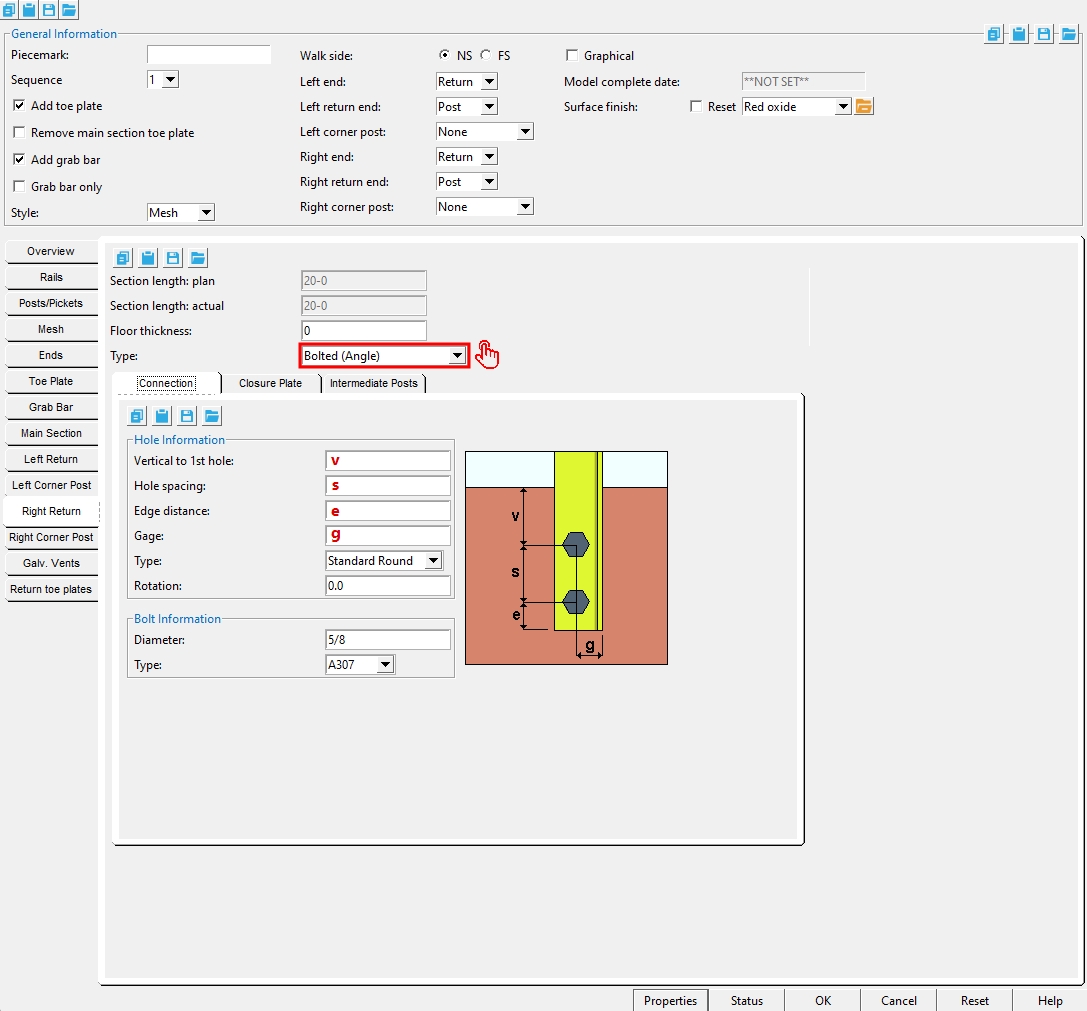This screenshot has width=1087, height=1011.
Task: Switch to the Closure Plate tab
Action: (270, 383)
